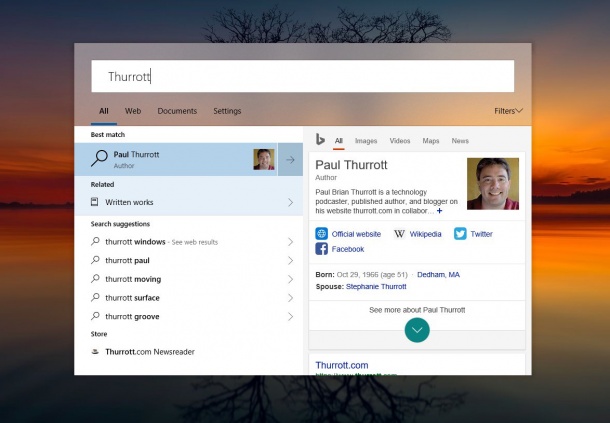
Task: Click the Wikipedia W icon
Action: 399,234
